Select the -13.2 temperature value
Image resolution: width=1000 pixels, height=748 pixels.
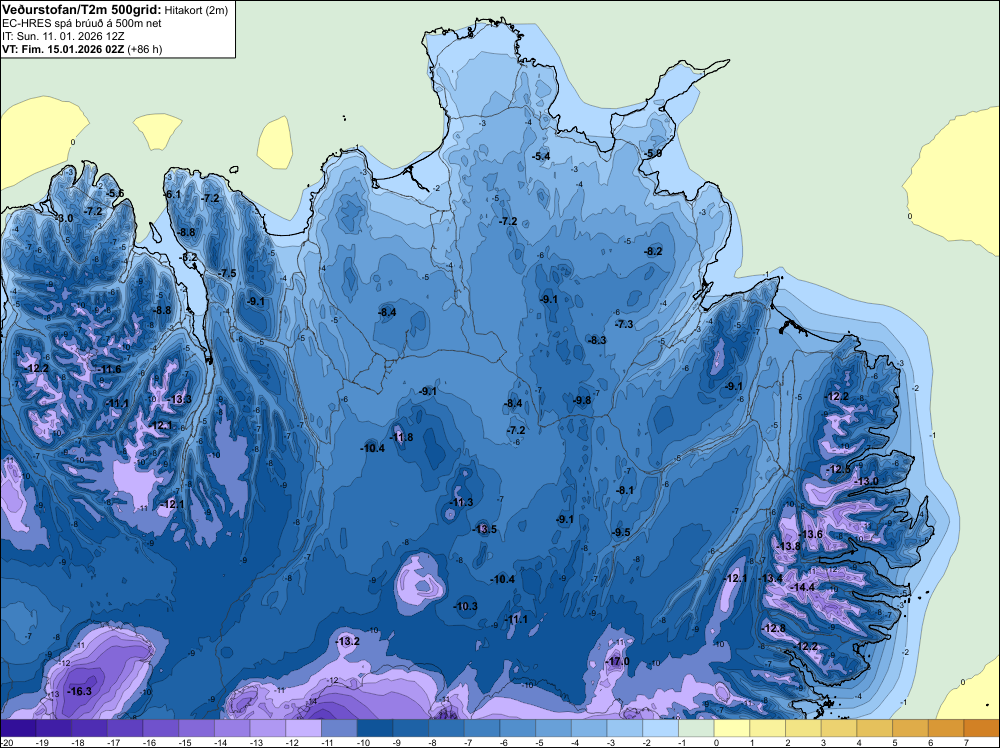348,642
